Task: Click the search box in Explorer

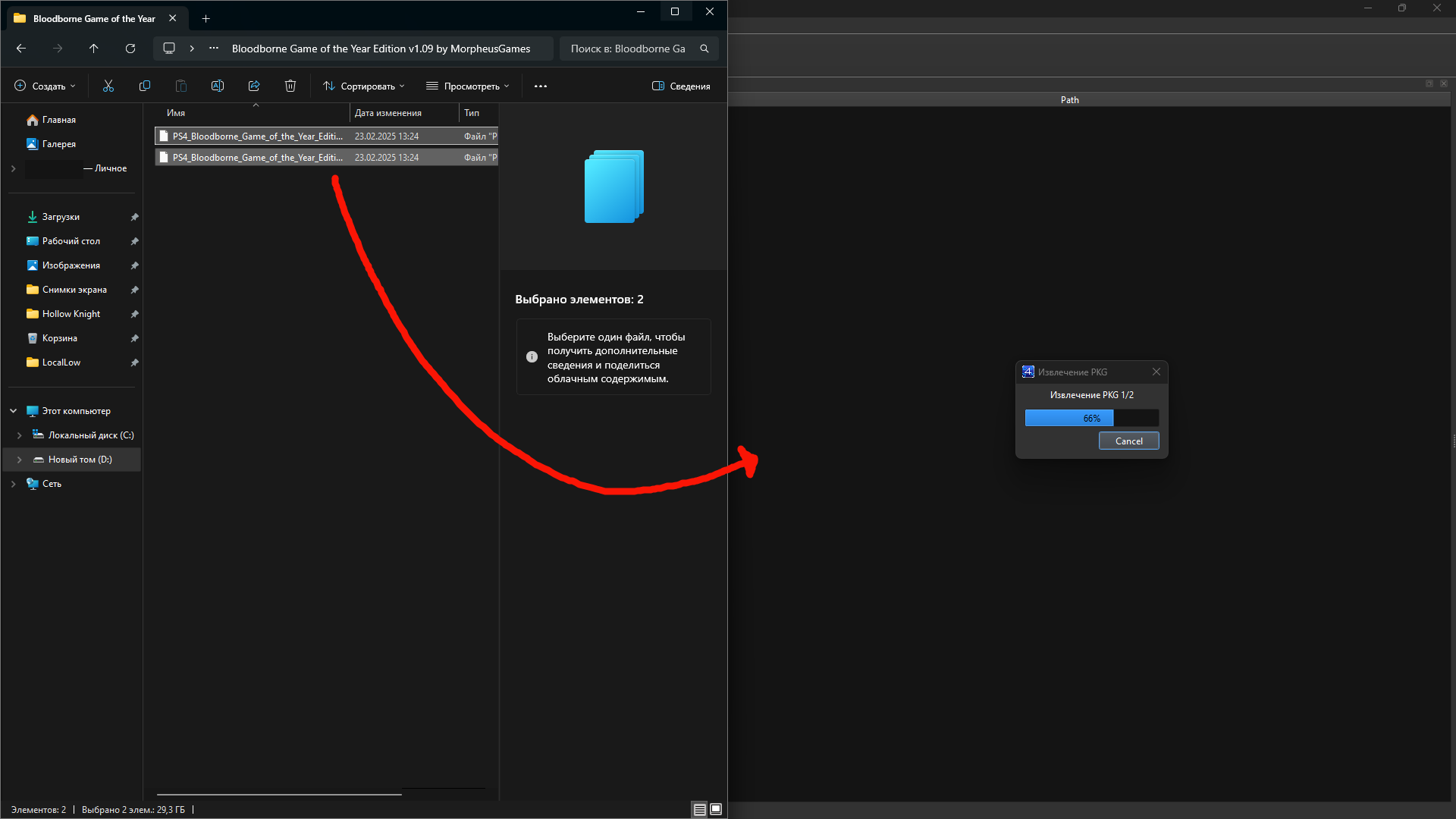Action: (x=639, y=49)
